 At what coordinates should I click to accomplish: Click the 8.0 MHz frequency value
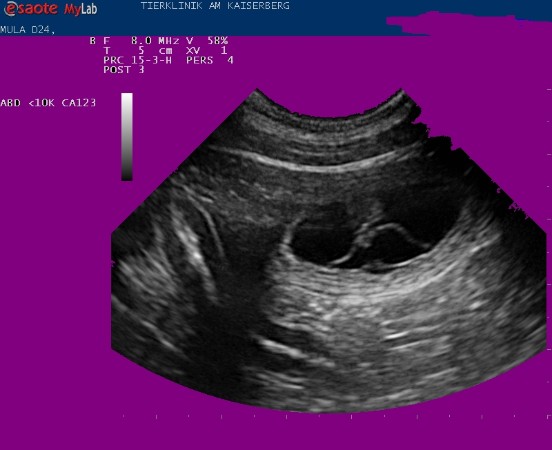155,40
